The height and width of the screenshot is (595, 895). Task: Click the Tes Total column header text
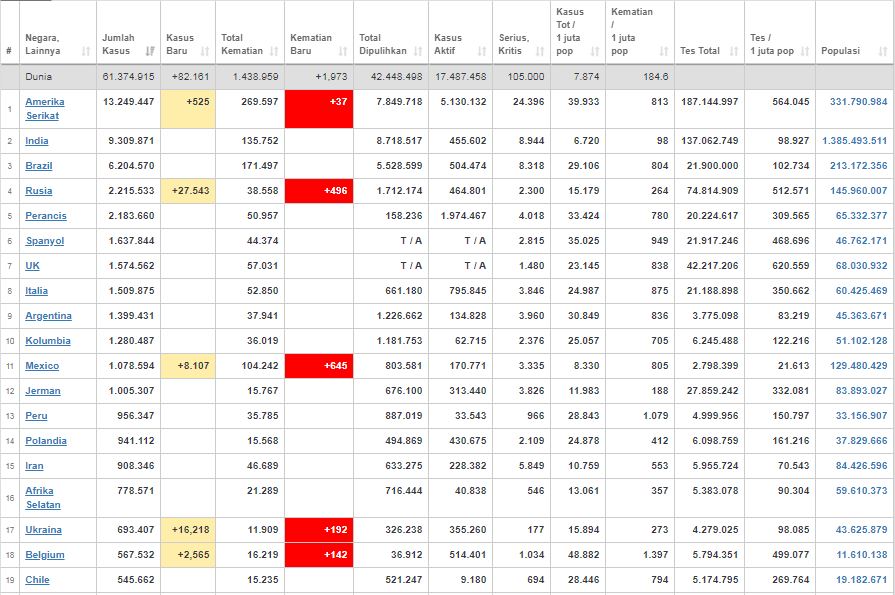[700, 51]
